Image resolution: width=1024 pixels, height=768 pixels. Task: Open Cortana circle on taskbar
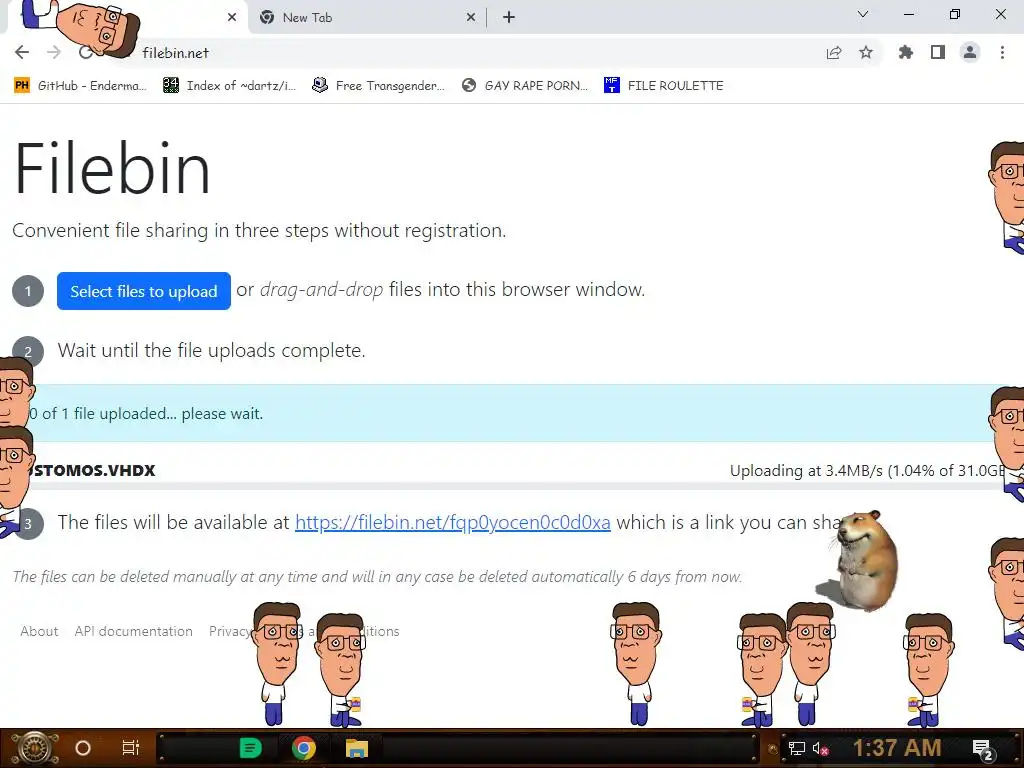tap(83, 748)
